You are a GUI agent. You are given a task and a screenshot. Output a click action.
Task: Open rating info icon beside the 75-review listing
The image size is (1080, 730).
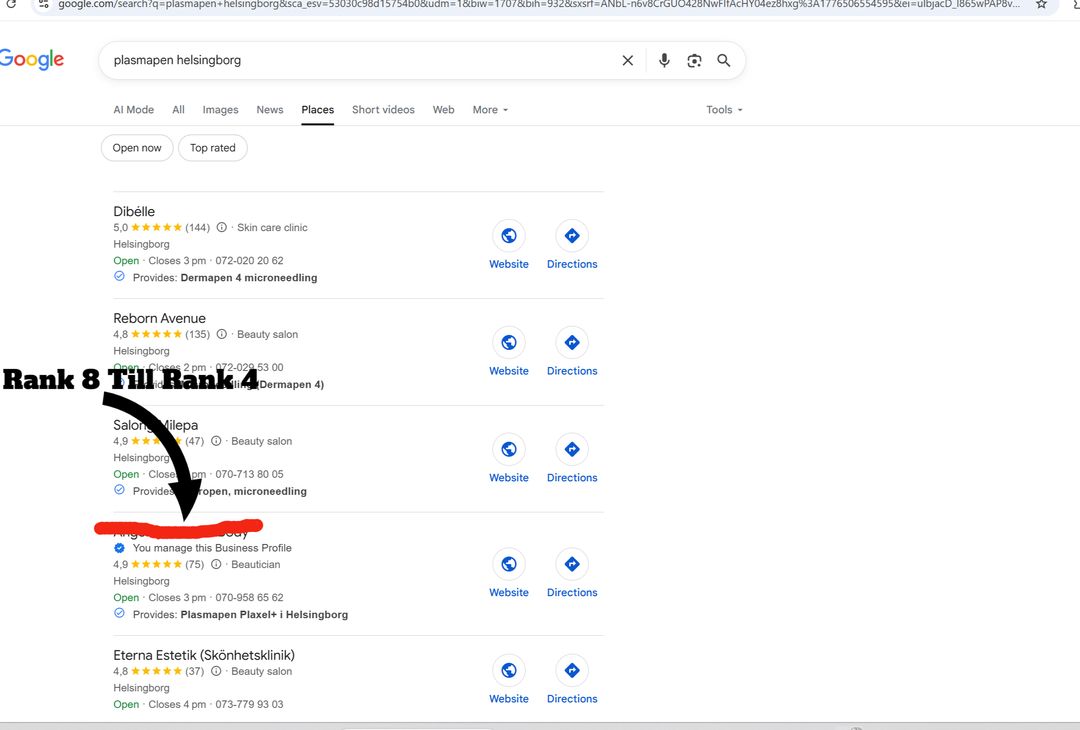point(216,564)
